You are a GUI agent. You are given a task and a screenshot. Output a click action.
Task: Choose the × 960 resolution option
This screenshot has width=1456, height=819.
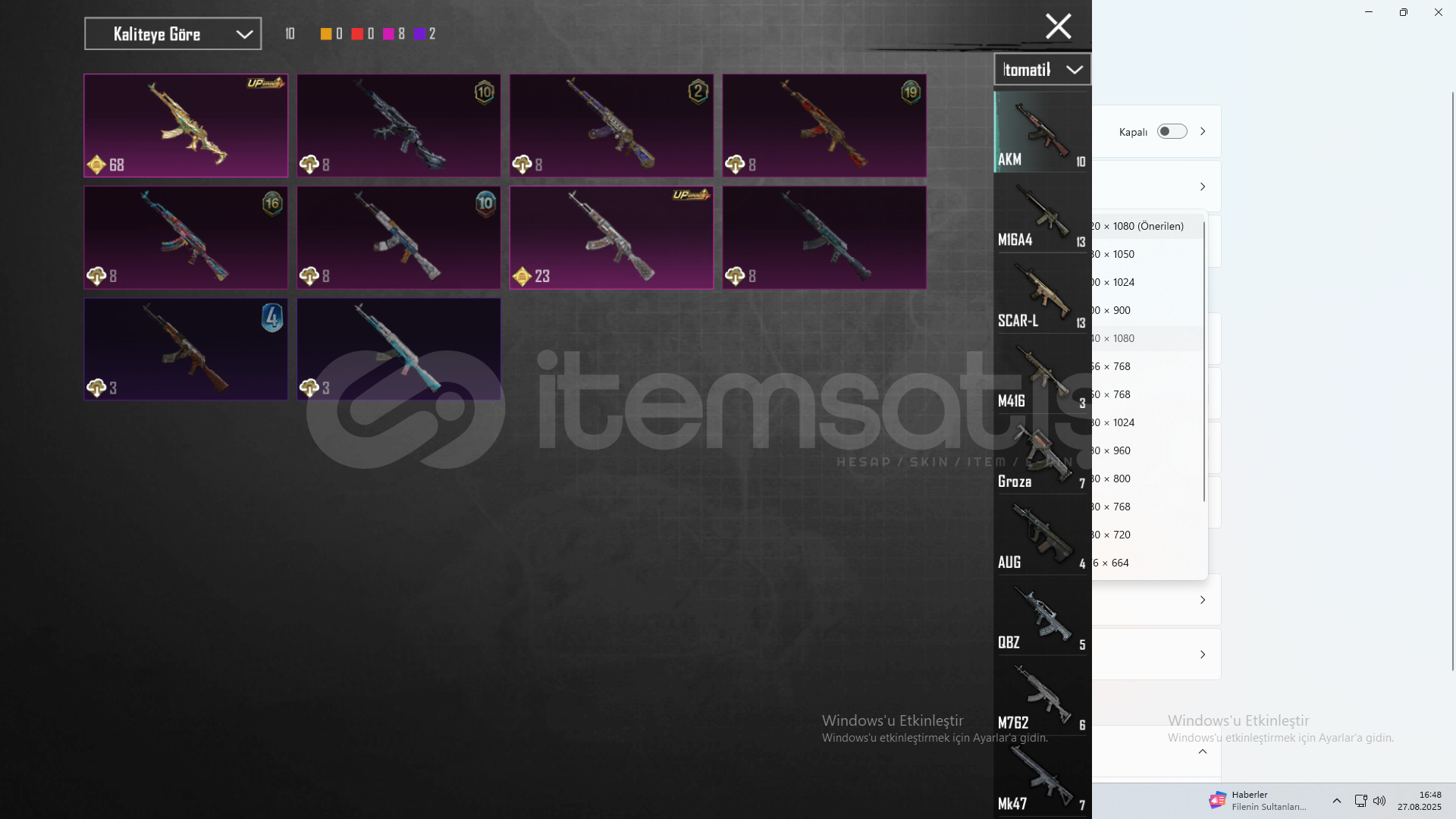(1147, 450)
